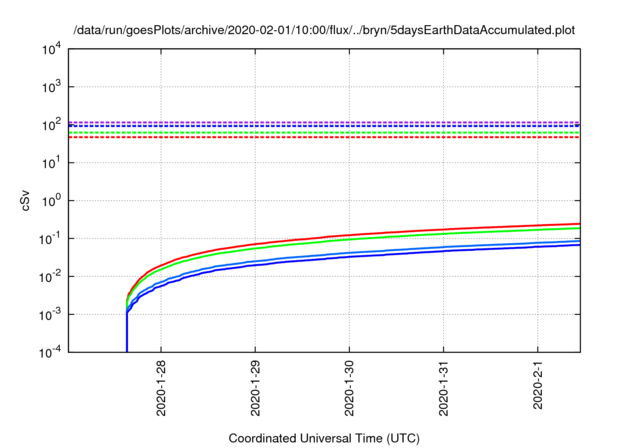Image resolution: width=640 pixels, height=448 pixels.
Task: Click the 10^1 y-axis label
Action: point(51,163)
